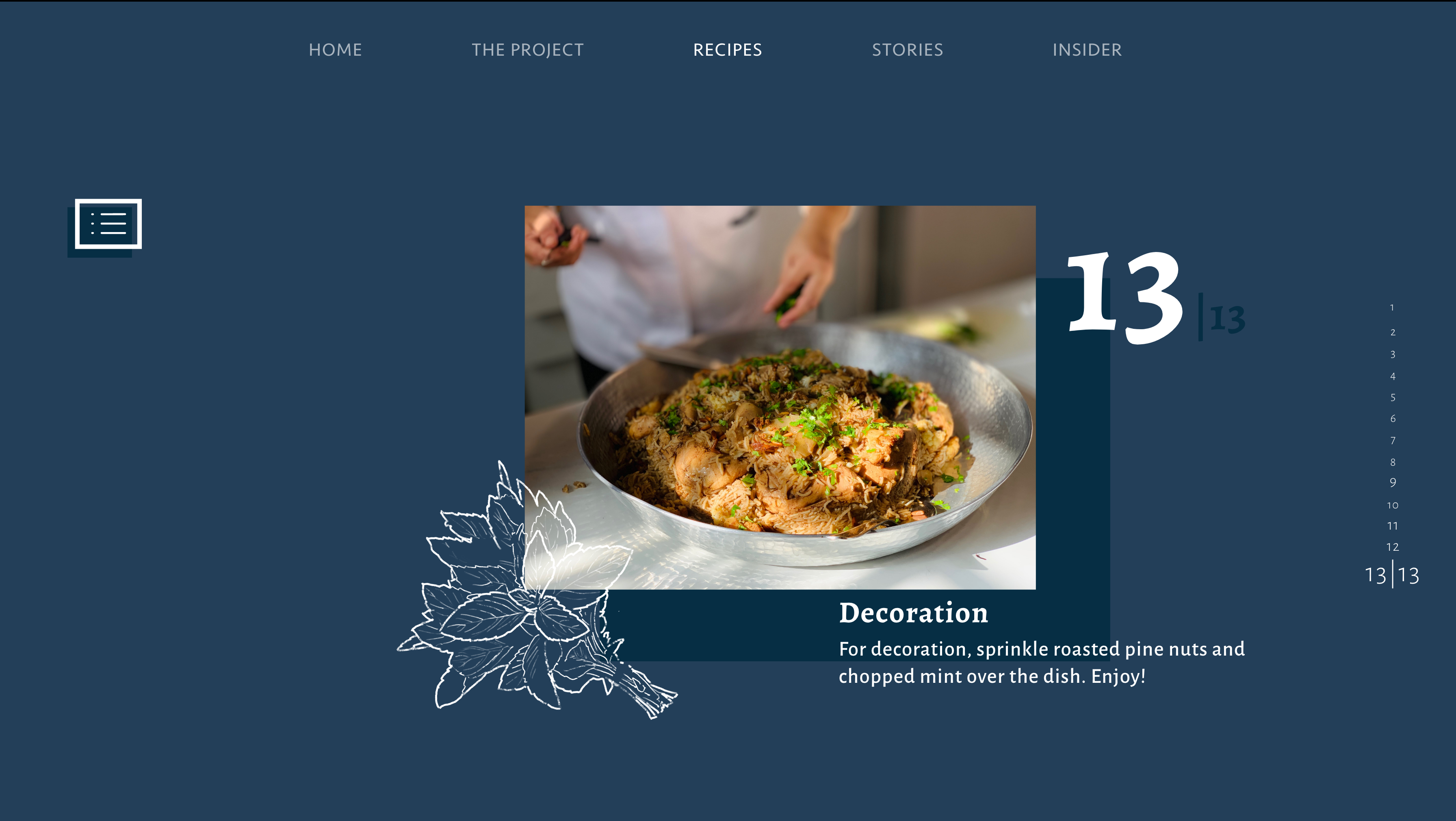Jump to recipe step 6
This screenshot has height=821, width=1456.
[x=1393, y=419]
